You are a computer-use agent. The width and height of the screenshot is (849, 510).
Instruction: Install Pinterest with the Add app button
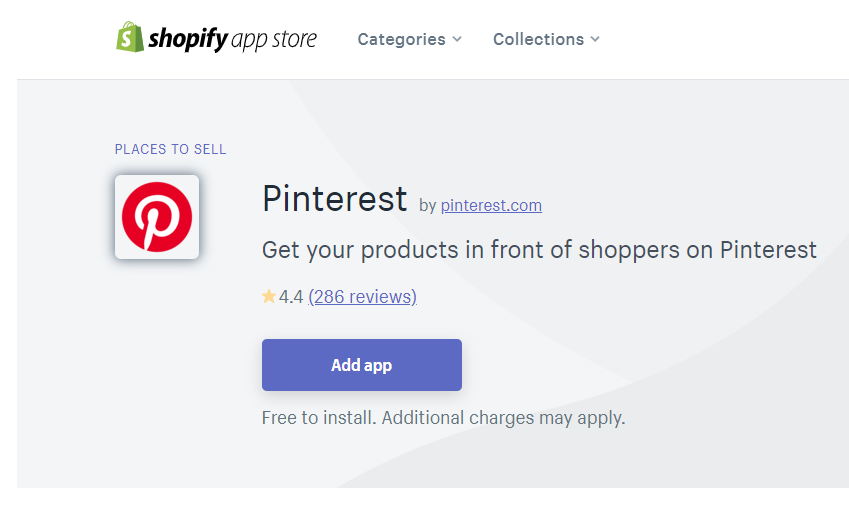(x=362, y=365)
